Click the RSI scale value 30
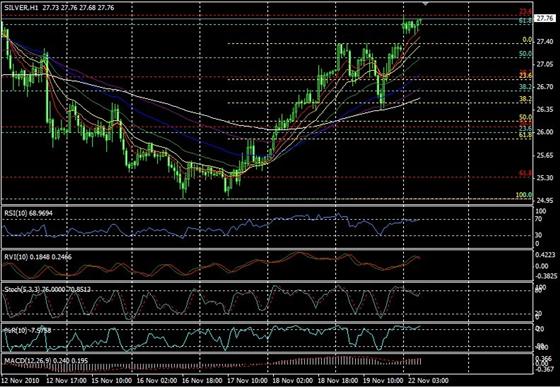560x387 pixels. [539, 235]
